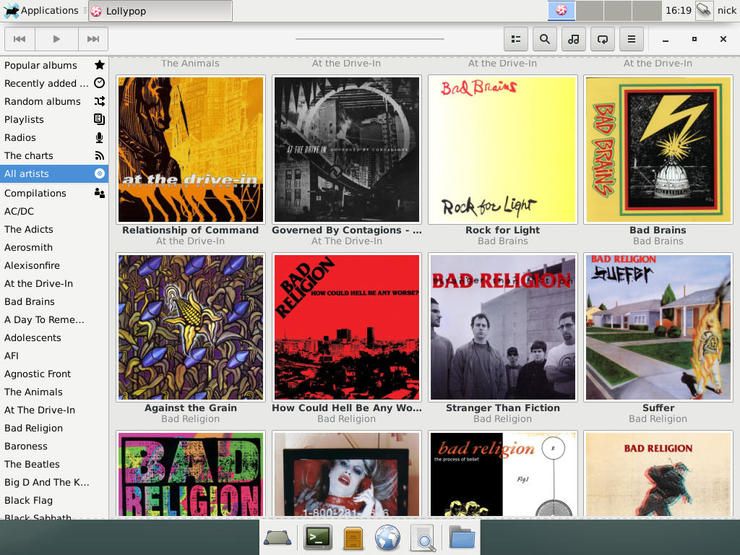
Task: Choose Adolescents in the sidebar
Action: tap(54, 337)
